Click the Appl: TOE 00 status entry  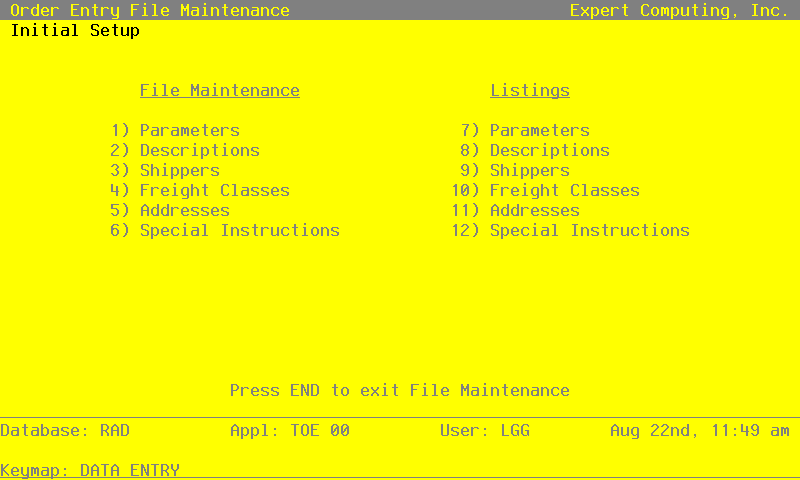coord(290,431)
